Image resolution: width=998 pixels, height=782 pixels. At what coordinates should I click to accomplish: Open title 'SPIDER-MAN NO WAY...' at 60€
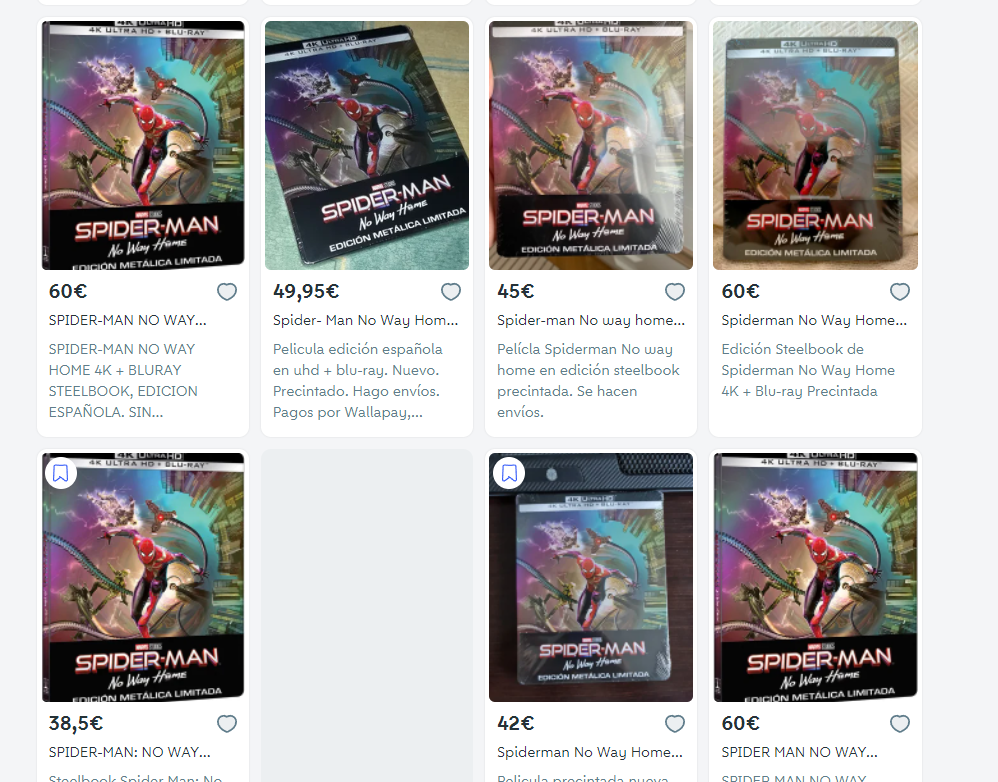pos(127,320)
